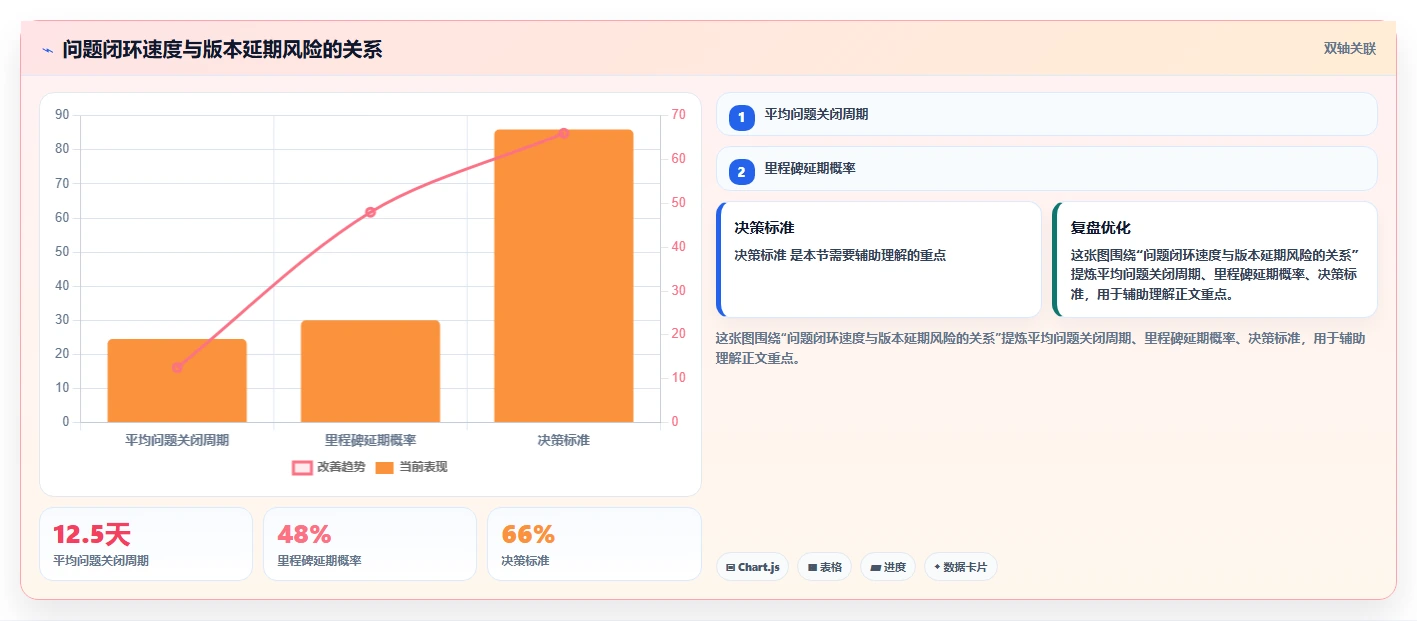Click the trend line point at 66
The width and height of the screenshot is (1417, 621).
click(564, 133)
